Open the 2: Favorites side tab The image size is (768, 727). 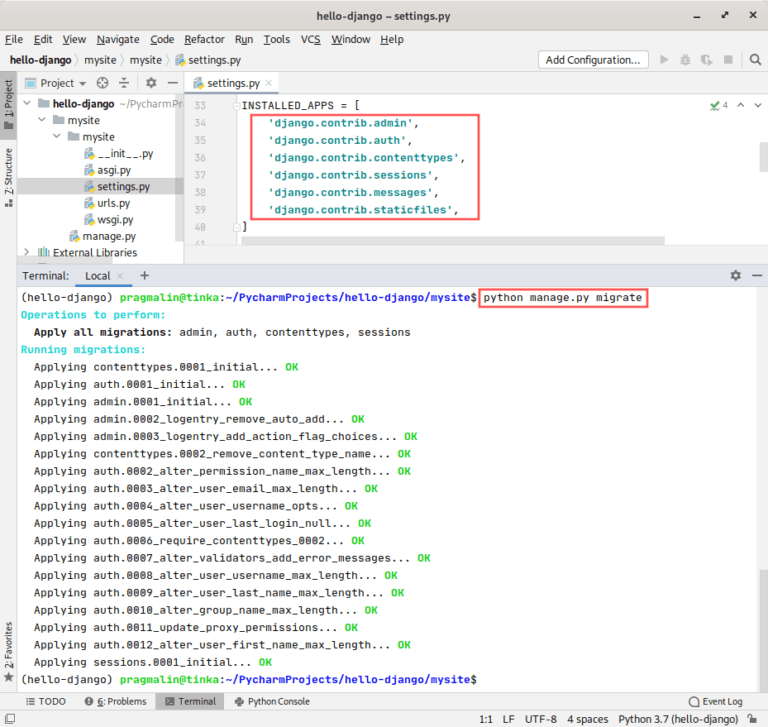pos(8,652)
